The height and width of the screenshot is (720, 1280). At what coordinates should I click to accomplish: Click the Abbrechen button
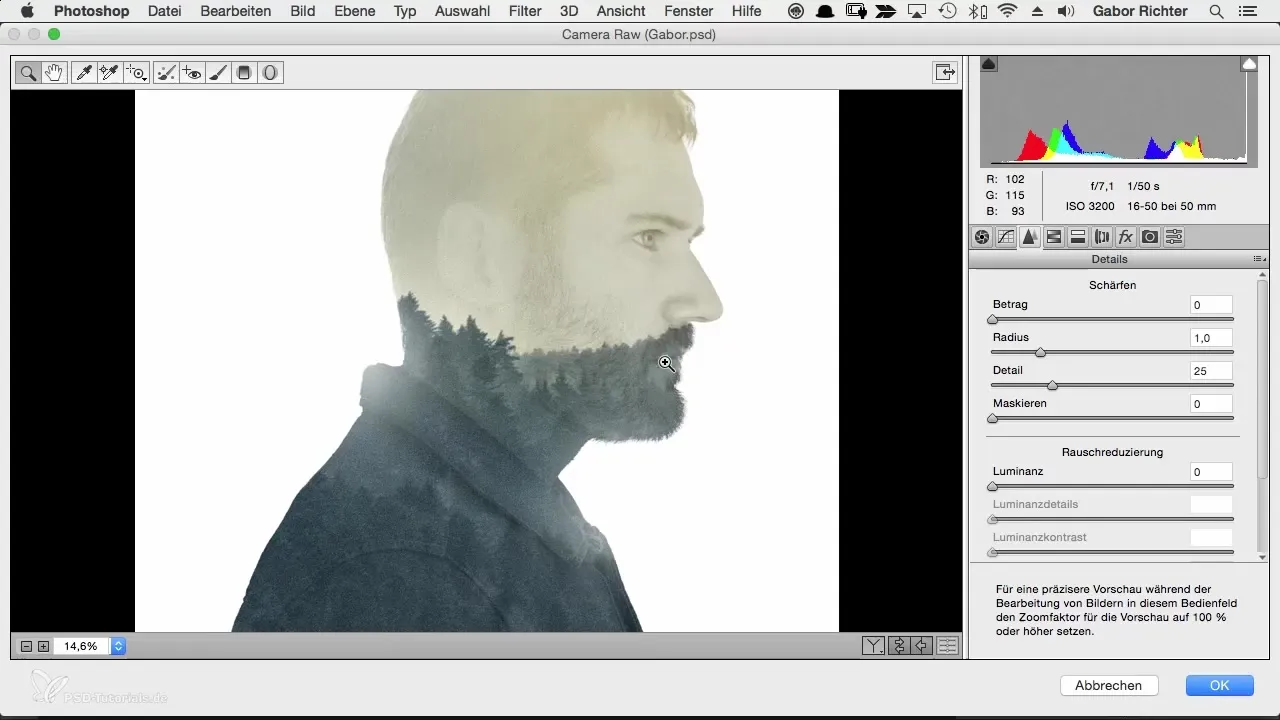coord(1108,685)
